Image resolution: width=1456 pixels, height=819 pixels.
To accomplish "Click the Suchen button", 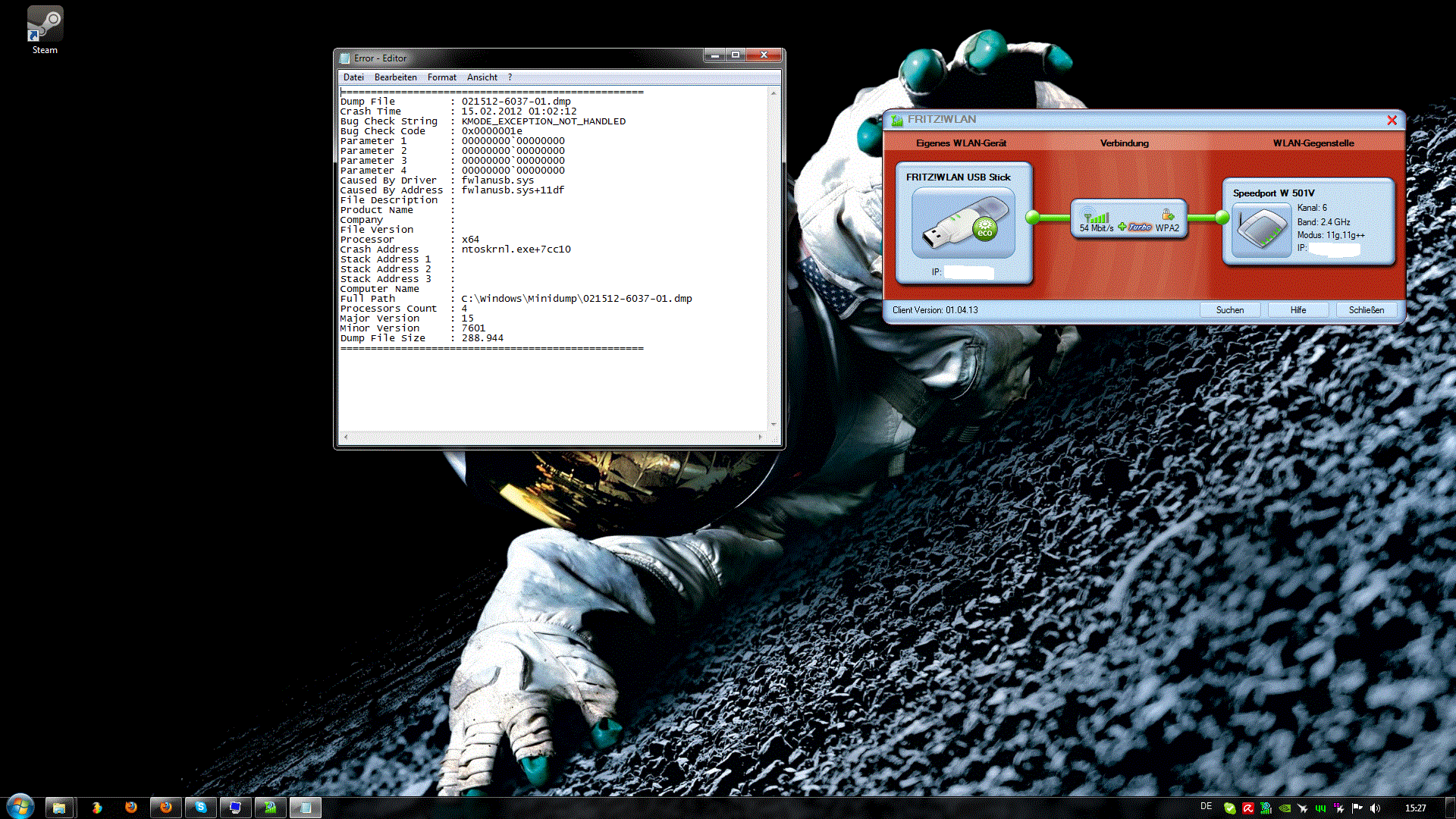I will [x=1229, y=310].
